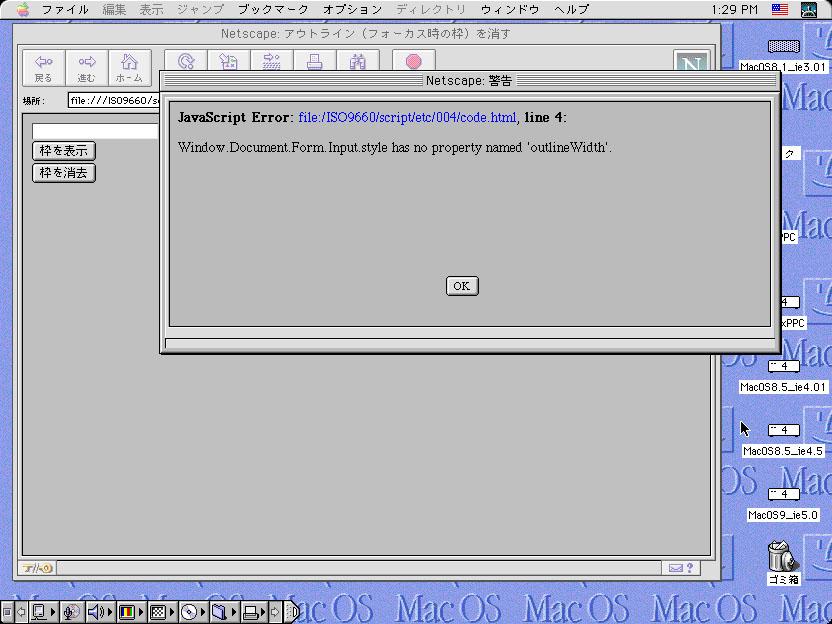Image resolution: width=832 pixels, height=624 pixels.
Task: Select the MacOS9_ie5.0 desktop icon
Action: click(x=783, y=505)
